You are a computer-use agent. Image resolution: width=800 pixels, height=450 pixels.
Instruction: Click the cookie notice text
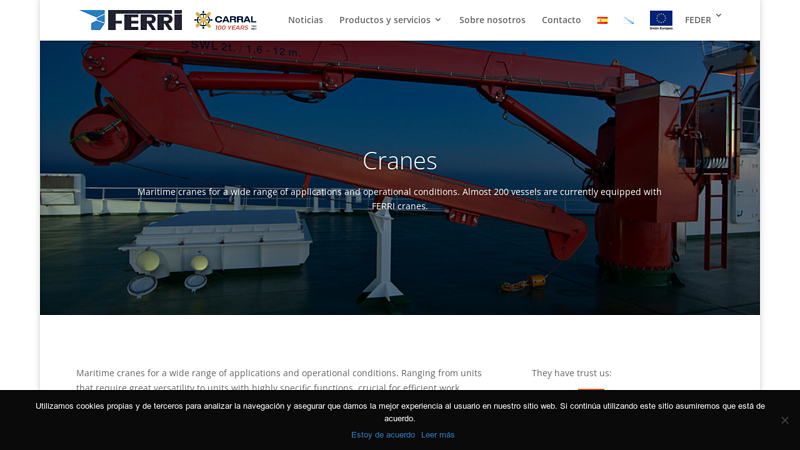point(400,412)
